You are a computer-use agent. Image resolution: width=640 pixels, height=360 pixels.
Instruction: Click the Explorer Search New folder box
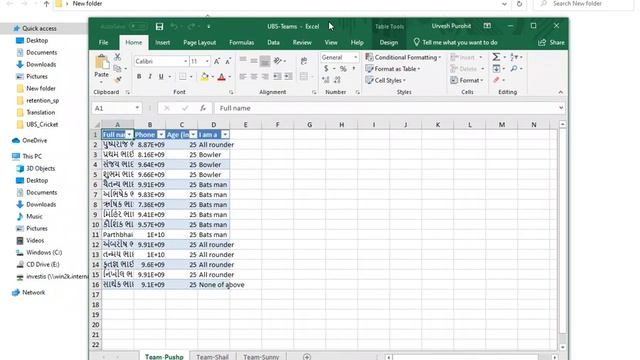[x=584, y=4]
